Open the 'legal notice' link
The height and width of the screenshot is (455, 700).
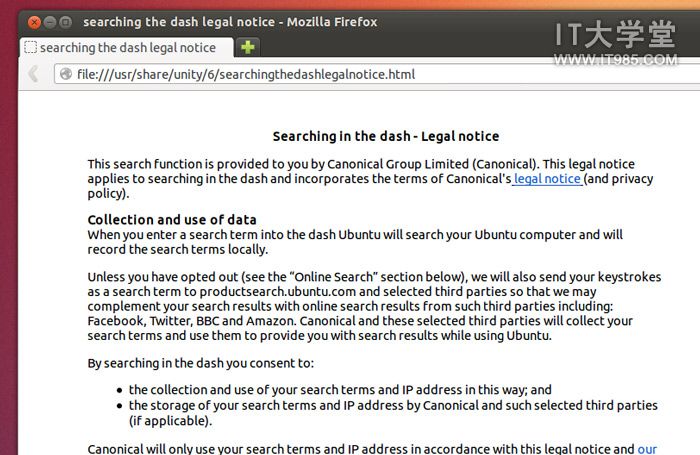(x=547, y=179)
